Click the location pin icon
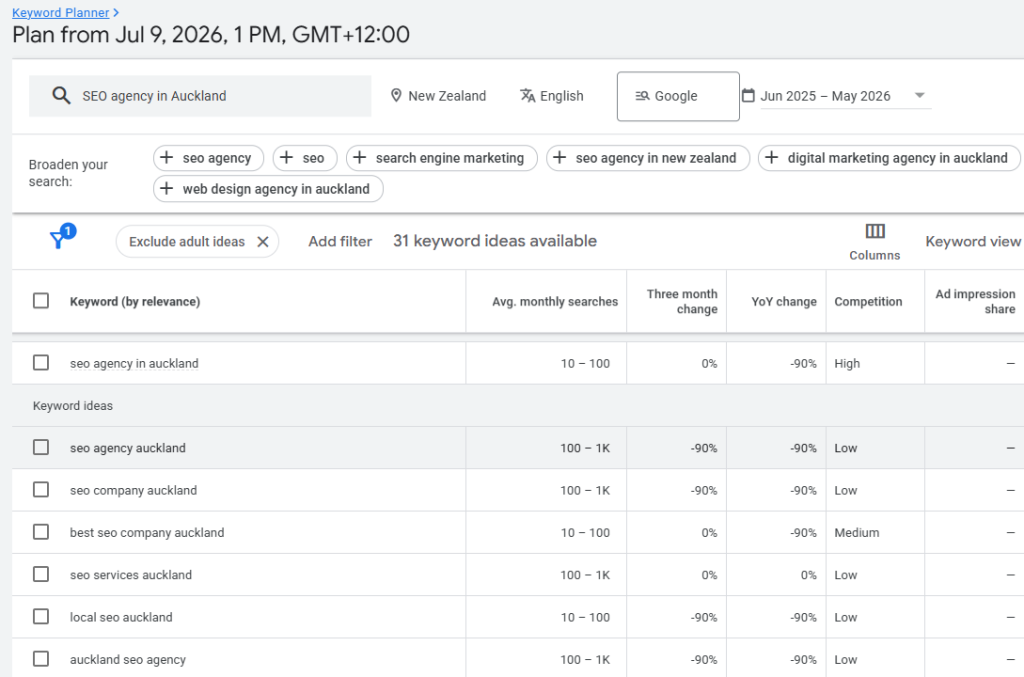The image size is (1024, 677). point(396,95)
